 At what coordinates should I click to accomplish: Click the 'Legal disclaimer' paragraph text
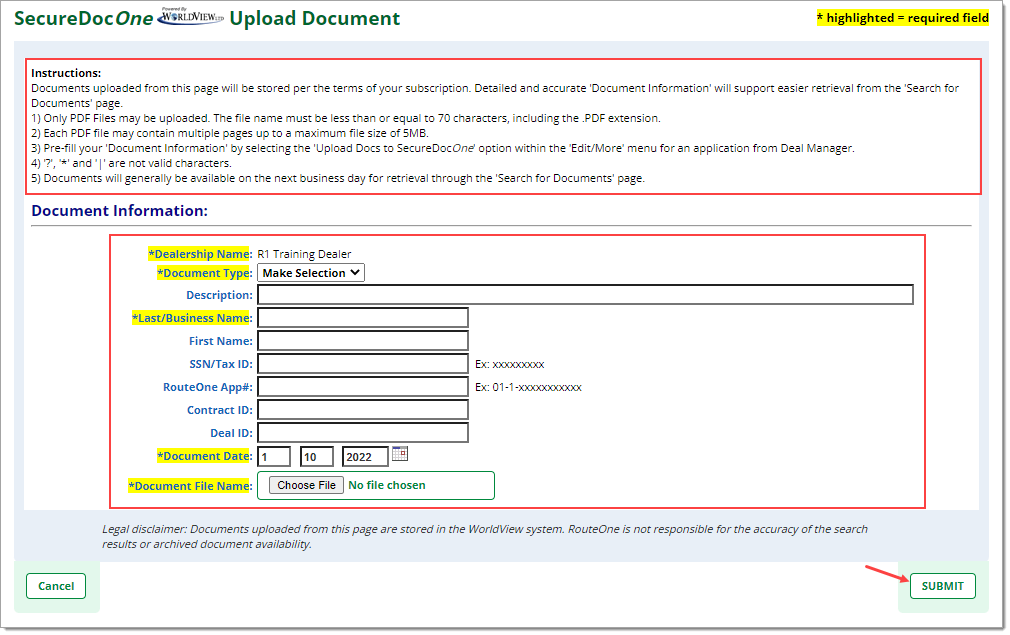(484, 536)
